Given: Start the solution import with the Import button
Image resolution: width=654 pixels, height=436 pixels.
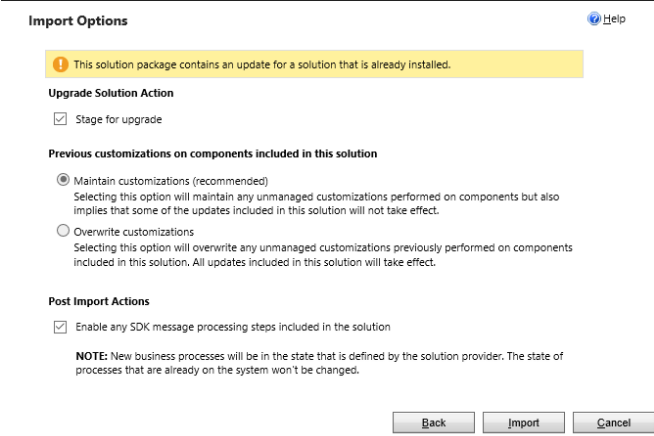Looking at the screenshot, I should pyautogui.click(x=524, y=423).
